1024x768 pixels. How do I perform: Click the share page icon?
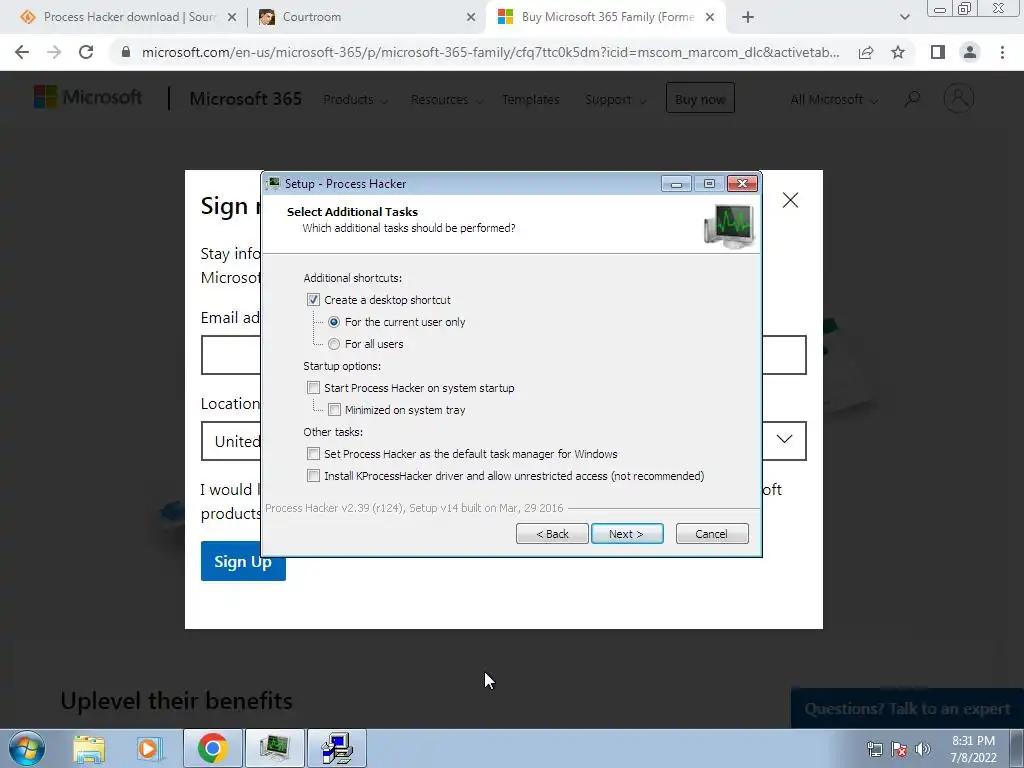tap(866, 52)
